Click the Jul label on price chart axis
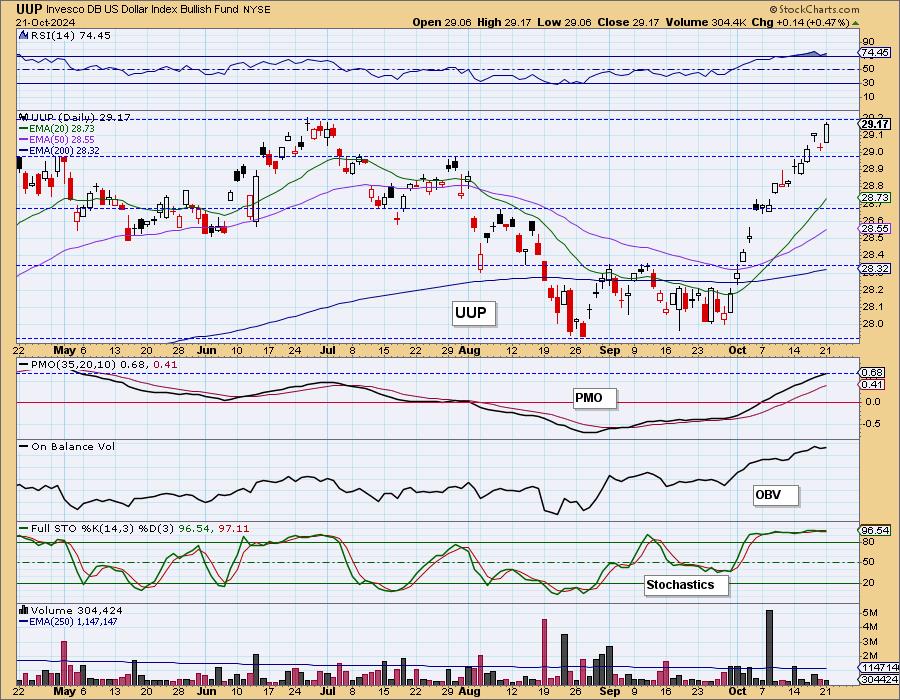 [327, 350]
